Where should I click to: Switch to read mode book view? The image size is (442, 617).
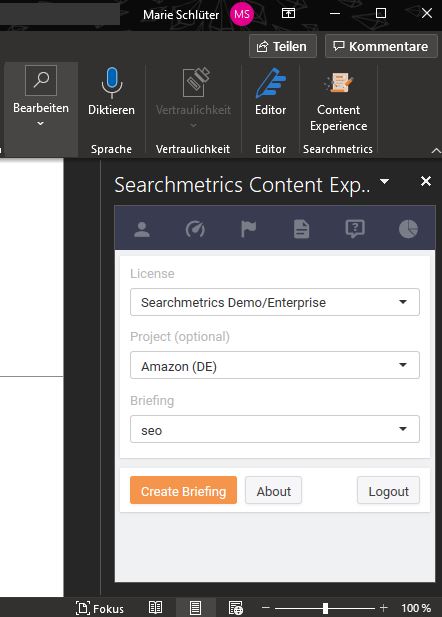(155, 608)
